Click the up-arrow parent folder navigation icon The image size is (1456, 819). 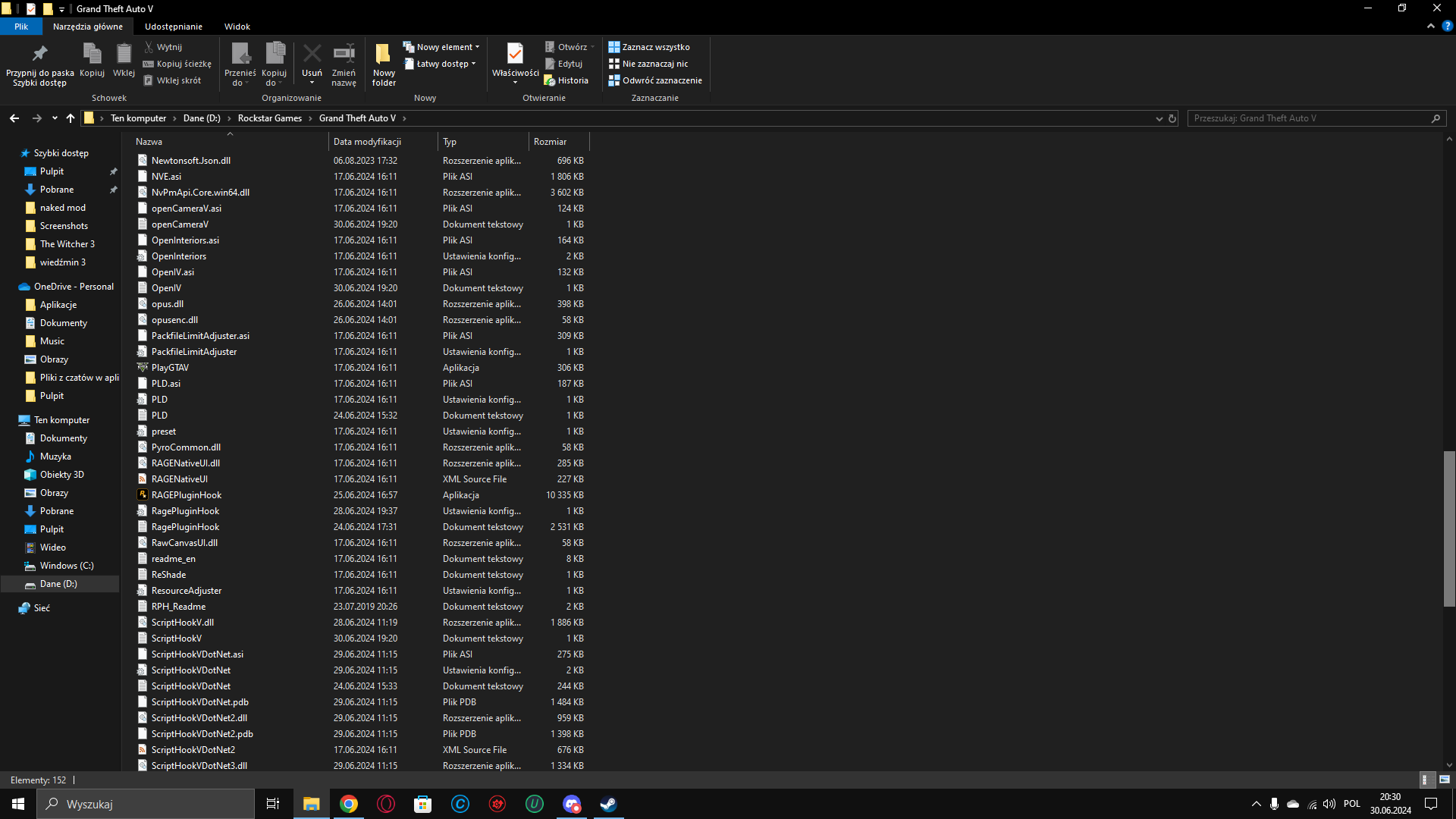[x=71, y=118]
